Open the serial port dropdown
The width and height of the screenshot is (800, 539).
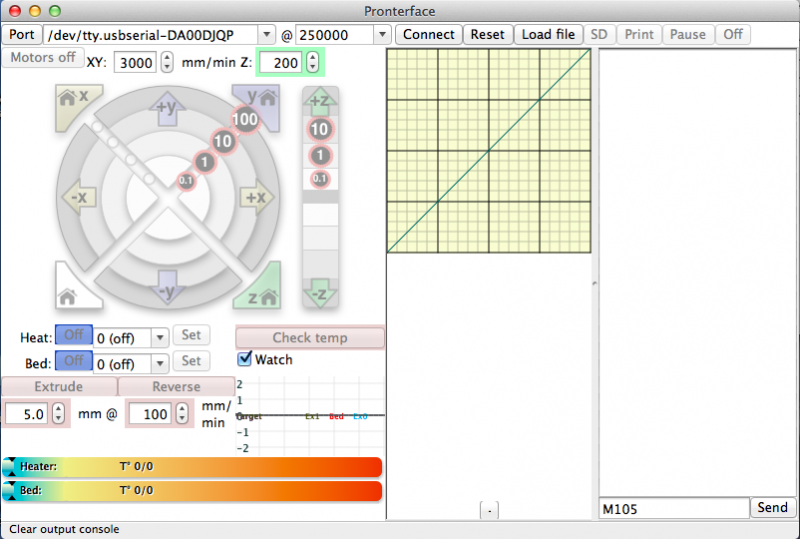click(264, 35)
